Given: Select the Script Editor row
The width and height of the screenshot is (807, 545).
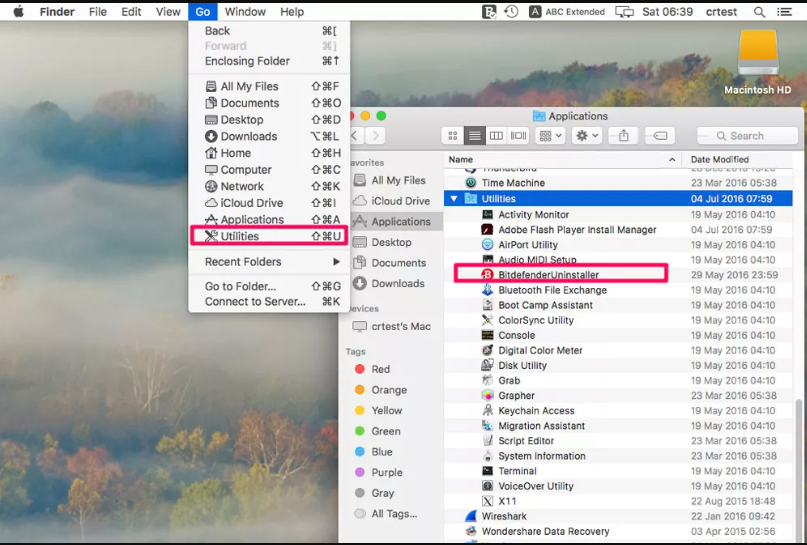Looking at the screenshot, I should click(618, 441).
